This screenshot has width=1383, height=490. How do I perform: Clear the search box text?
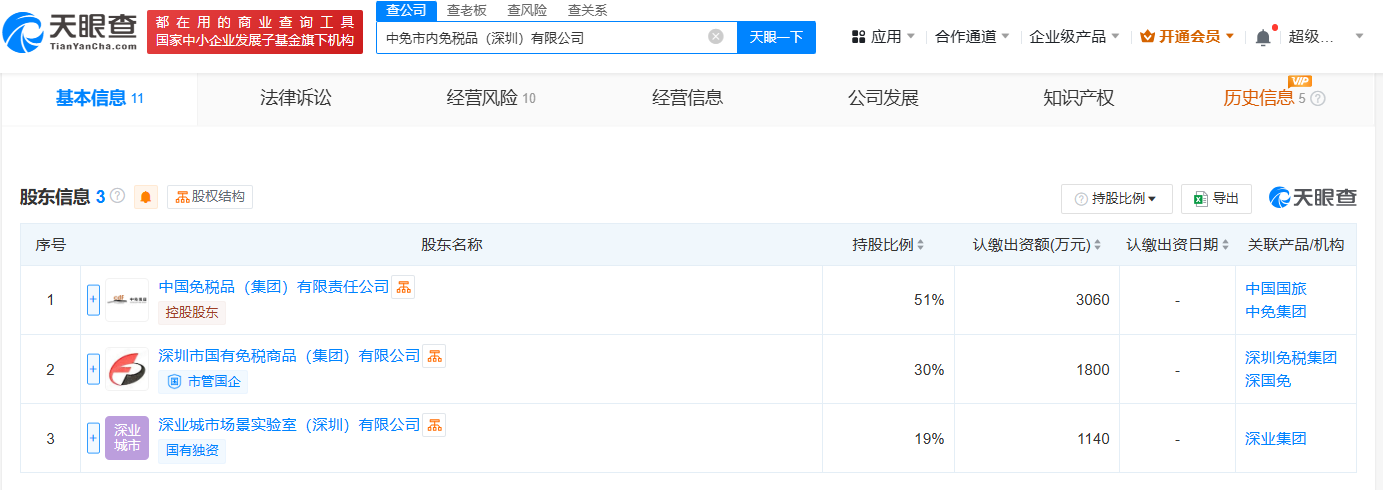coord(716,37)
